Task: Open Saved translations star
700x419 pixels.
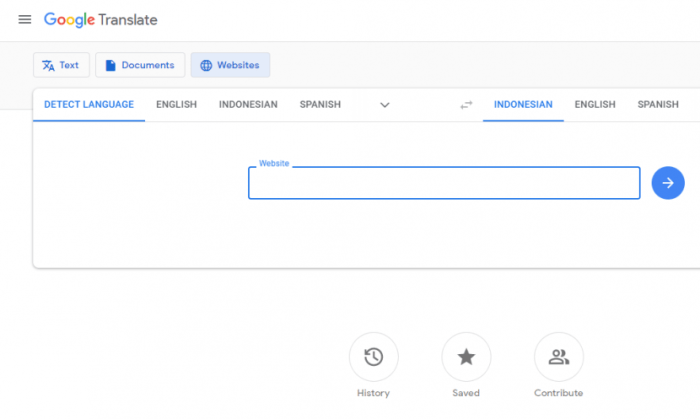Action: click(466, 357)
